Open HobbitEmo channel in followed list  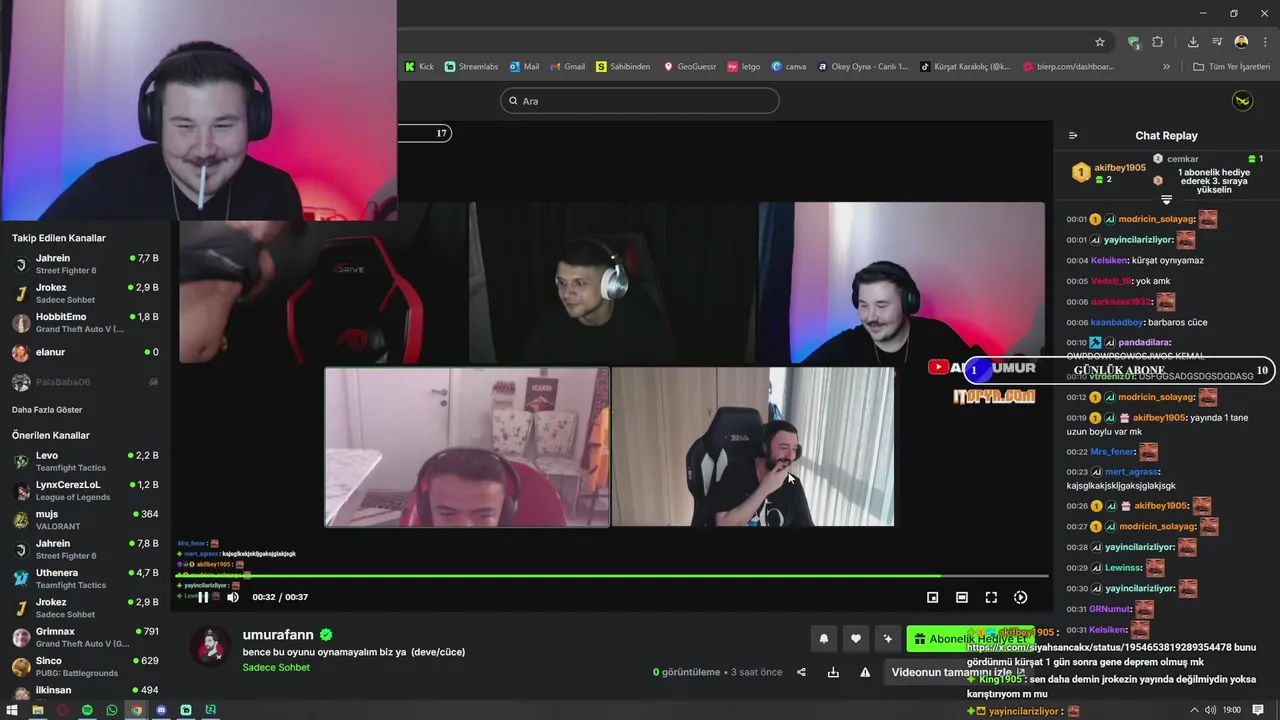click(x=85, y=323)
